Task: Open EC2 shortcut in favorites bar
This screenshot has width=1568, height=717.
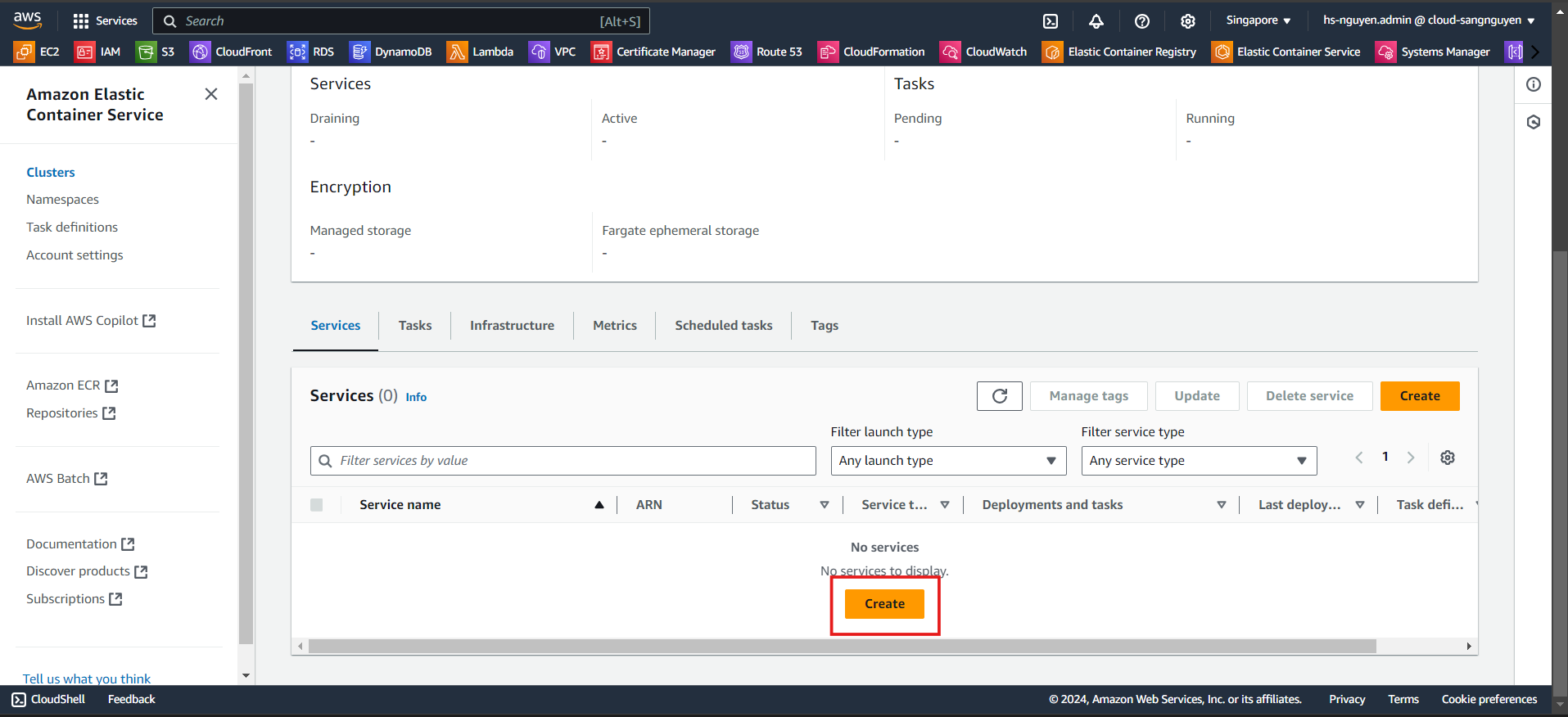Action: point(37,52)
